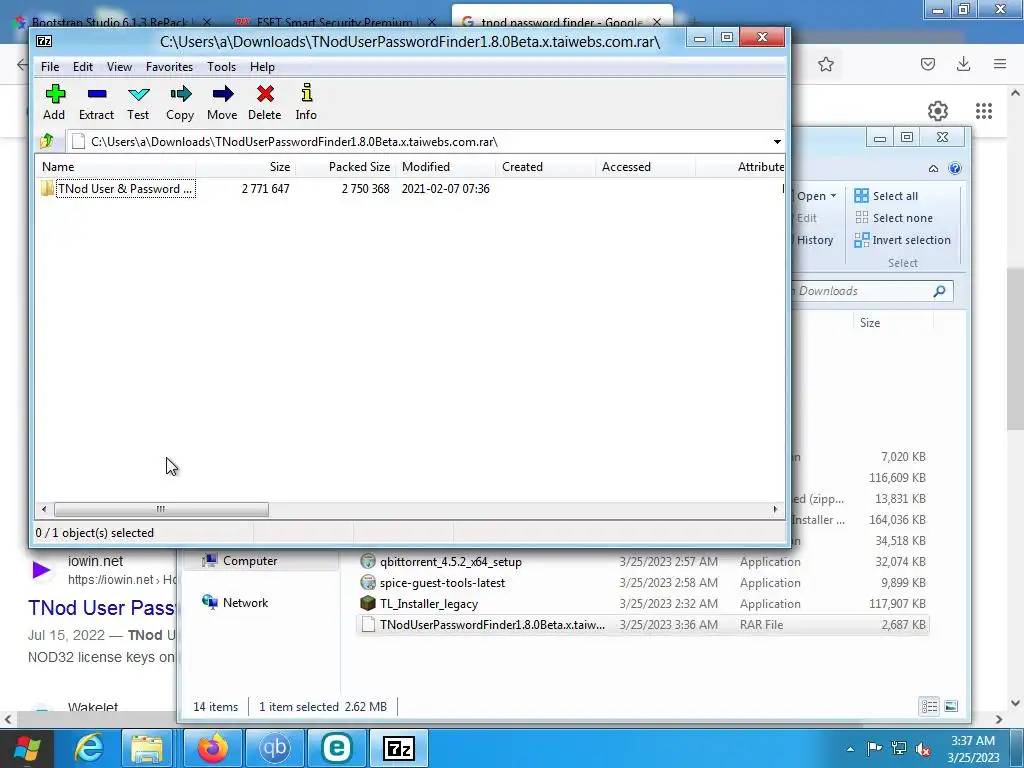Sort by the Packed Size column
Viewport: 1024px width, 768px height.
tap(345, 167)
